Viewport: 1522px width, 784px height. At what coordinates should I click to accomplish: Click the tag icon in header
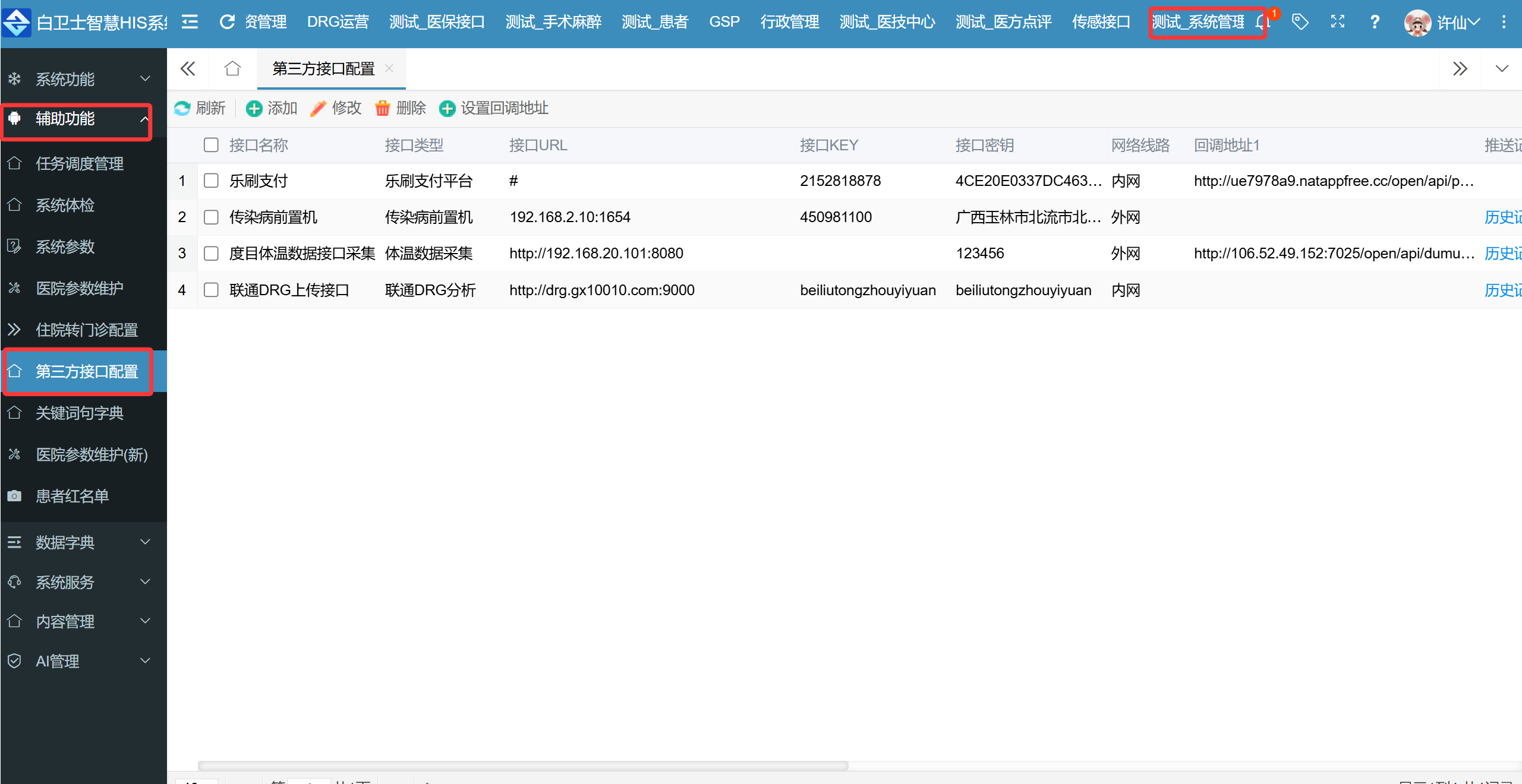1300,22
